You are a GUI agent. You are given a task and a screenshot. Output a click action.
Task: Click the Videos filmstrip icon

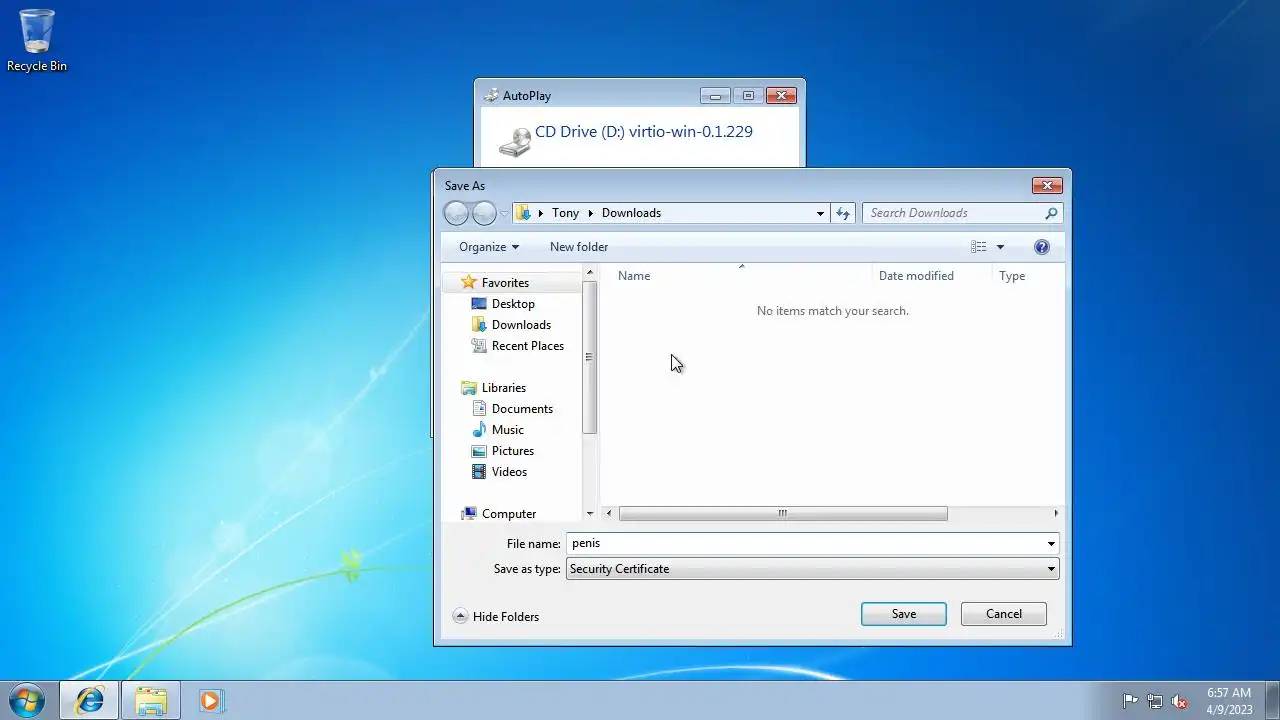479,472
